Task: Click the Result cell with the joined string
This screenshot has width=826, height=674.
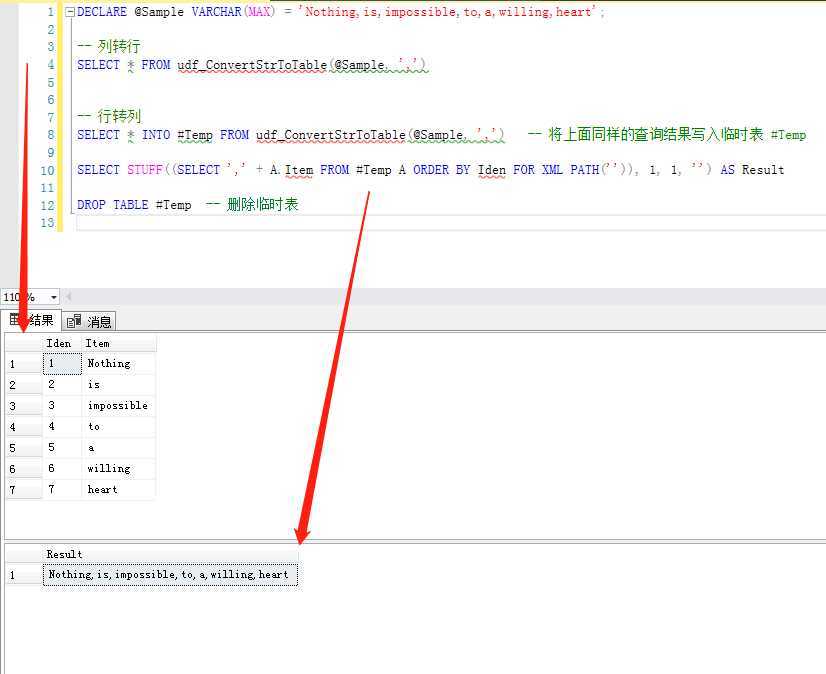Action: [170, 575]
